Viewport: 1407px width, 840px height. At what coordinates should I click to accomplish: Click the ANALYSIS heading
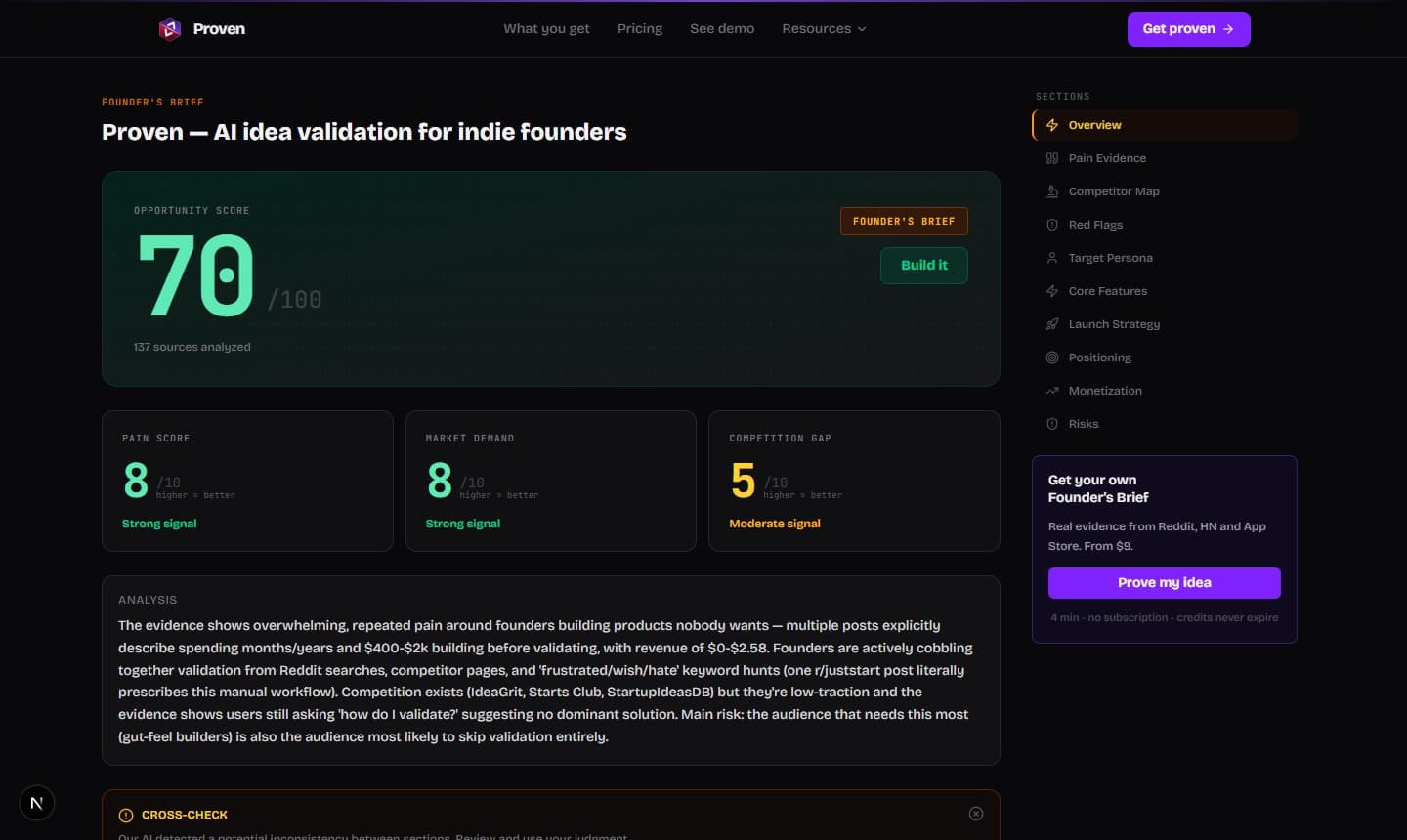[x=148, y=600]
